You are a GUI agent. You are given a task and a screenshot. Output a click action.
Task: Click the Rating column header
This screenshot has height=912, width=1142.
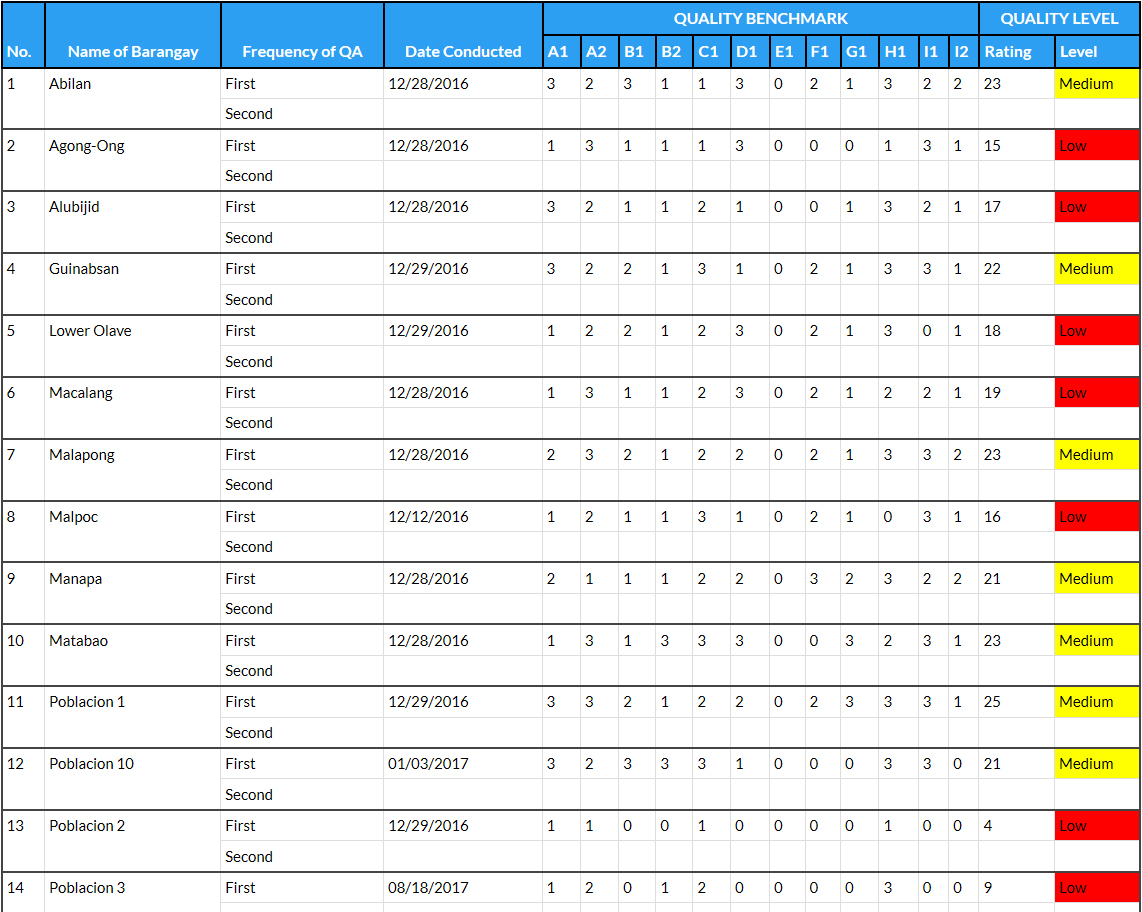tap(1017, 52)
